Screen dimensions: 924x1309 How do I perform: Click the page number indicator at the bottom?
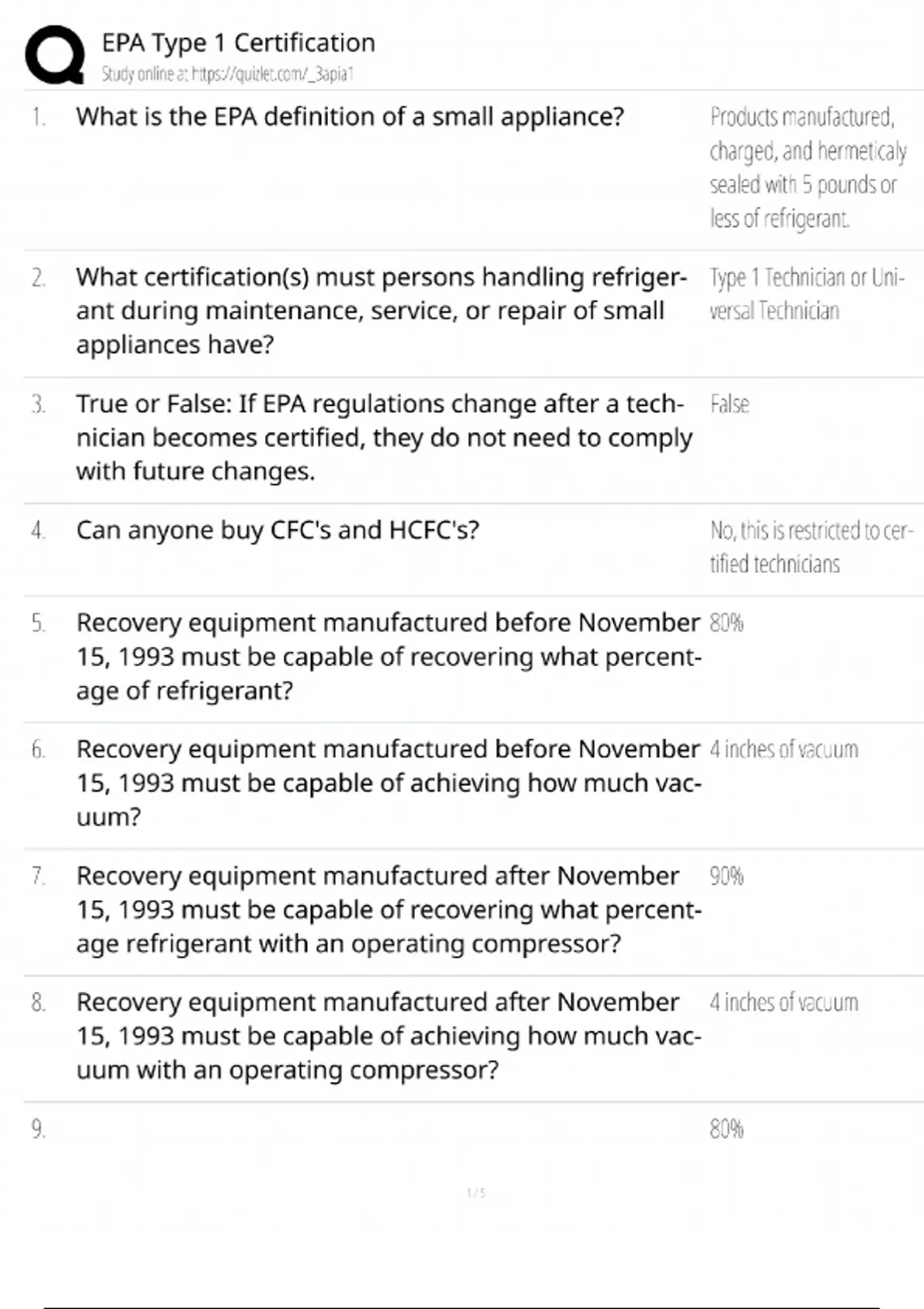(x=476, y=1193)
